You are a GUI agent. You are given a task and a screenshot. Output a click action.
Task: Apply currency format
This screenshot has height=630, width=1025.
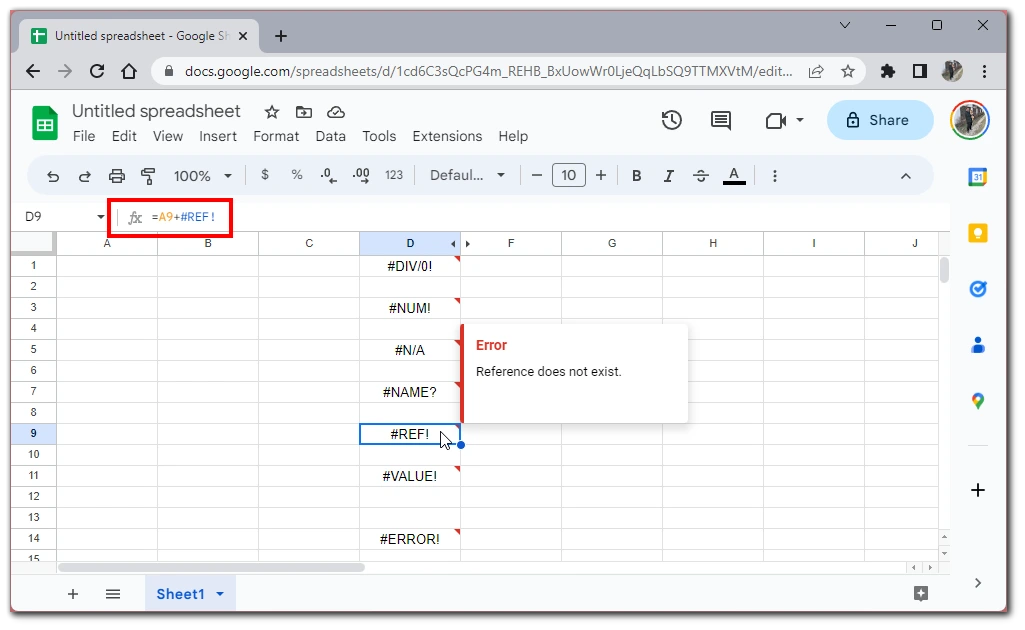tap(264, 175)
